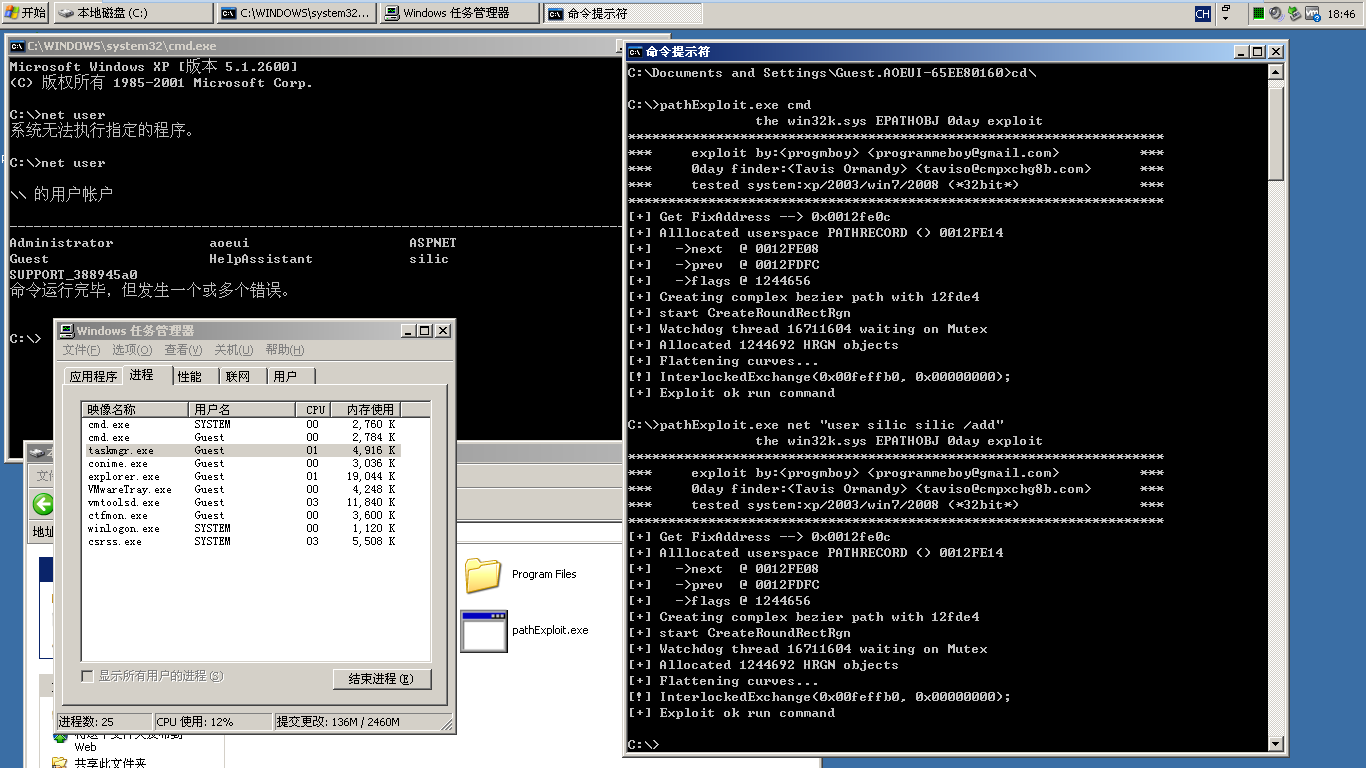Image resolution: width=1366 pixels, height=768 pixels.
Task: Select the cmd.exe process owned by Guest
Action: pyautogui.click(x=241, y=437)
